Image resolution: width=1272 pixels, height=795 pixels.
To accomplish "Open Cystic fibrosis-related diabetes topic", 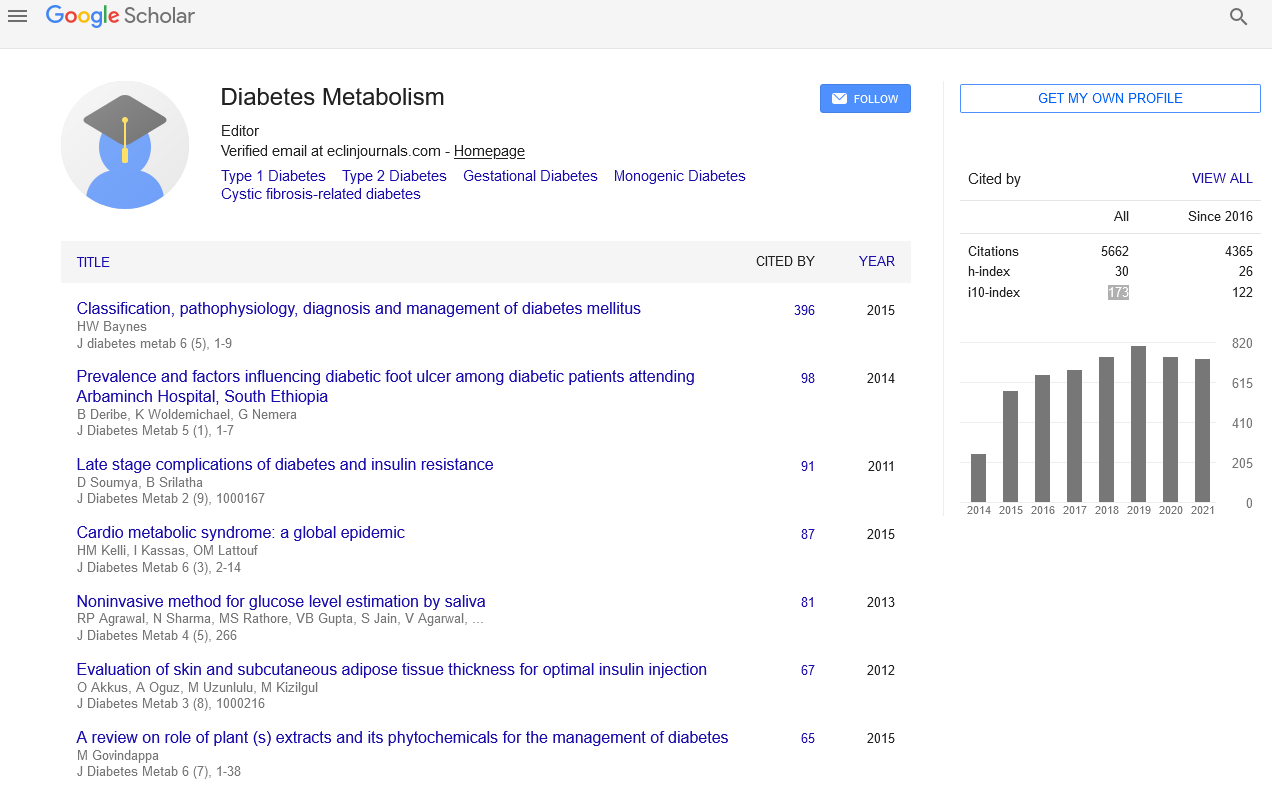I will point(320,194).
